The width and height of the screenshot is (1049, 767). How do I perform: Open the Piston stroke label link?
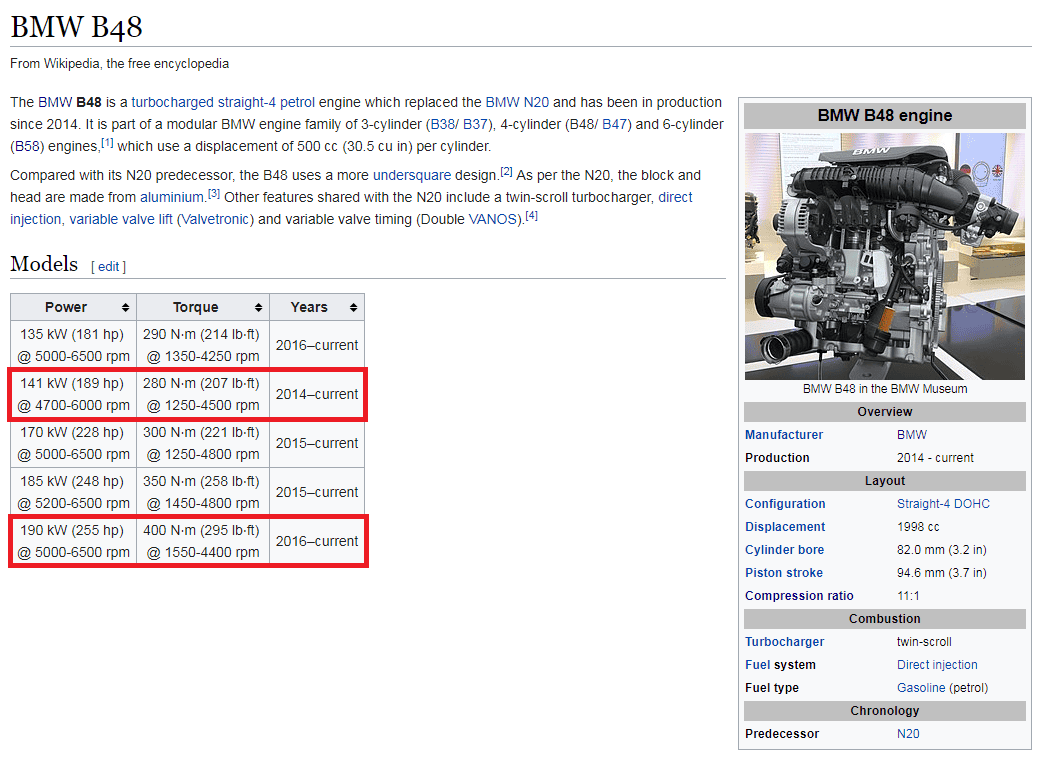pos(784,573)
